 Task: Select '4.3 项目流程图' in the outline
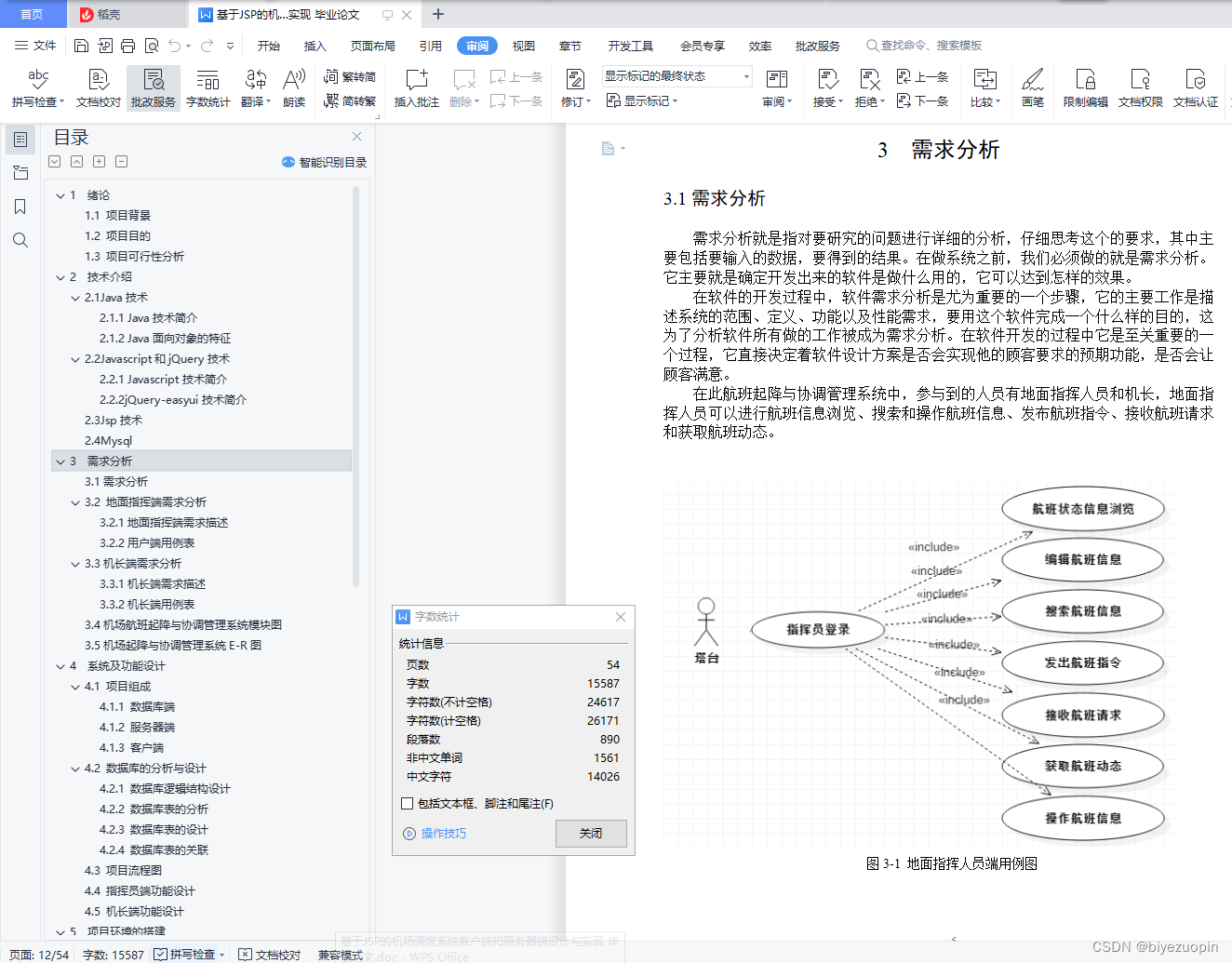point(123,871)
